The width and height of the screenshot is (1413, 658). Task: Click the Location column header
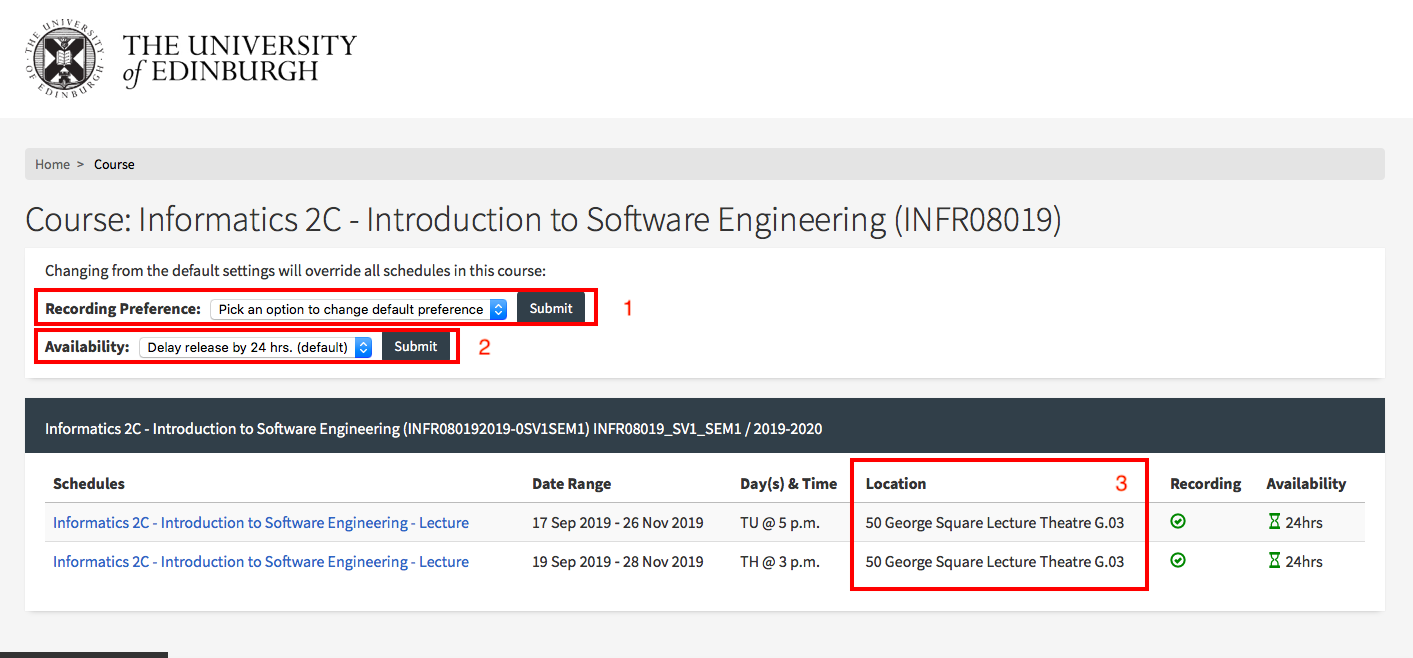pos(896,483)
